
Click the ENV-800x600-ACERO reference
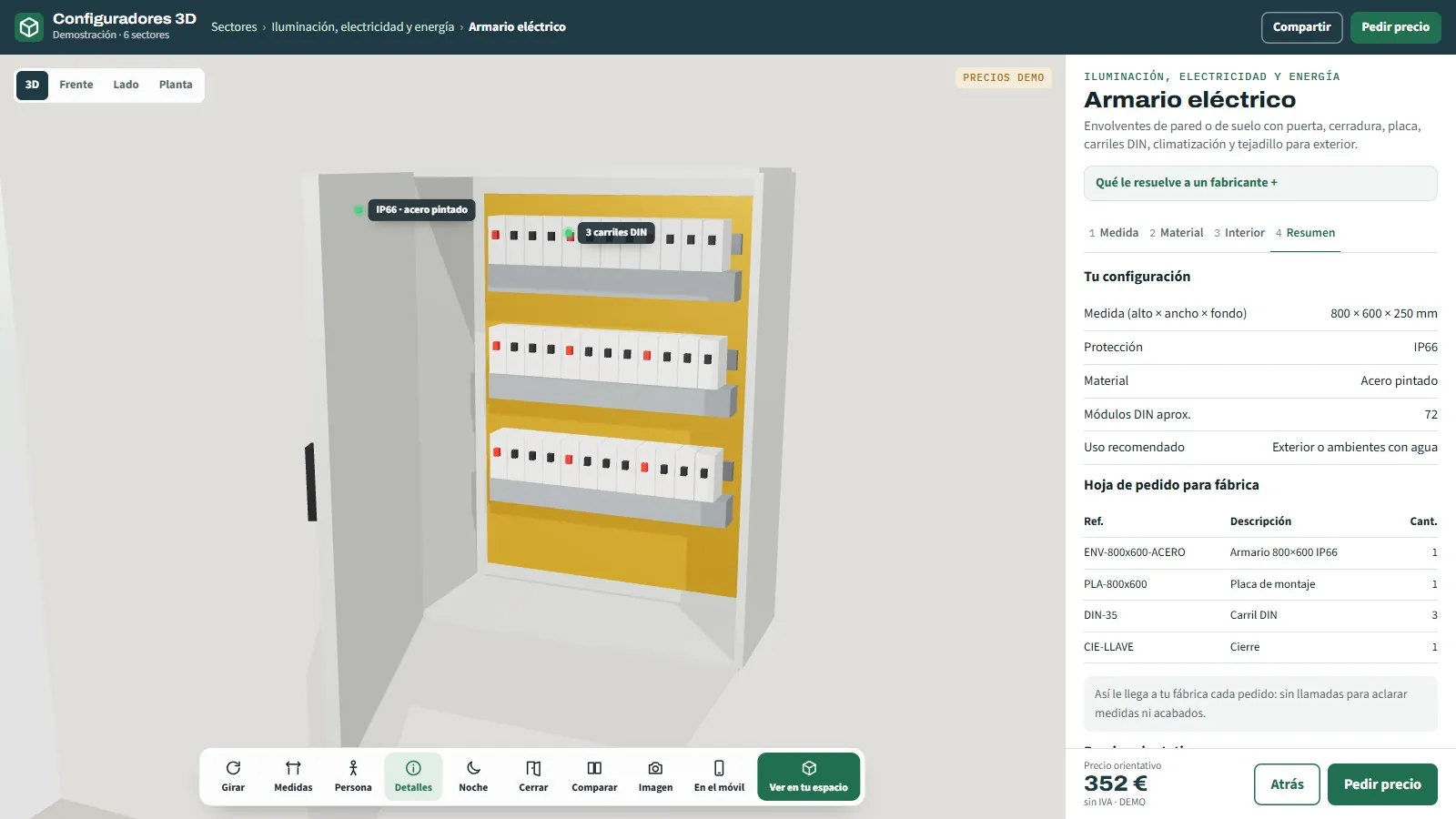pyautogui.click(x=1135, y=552)
